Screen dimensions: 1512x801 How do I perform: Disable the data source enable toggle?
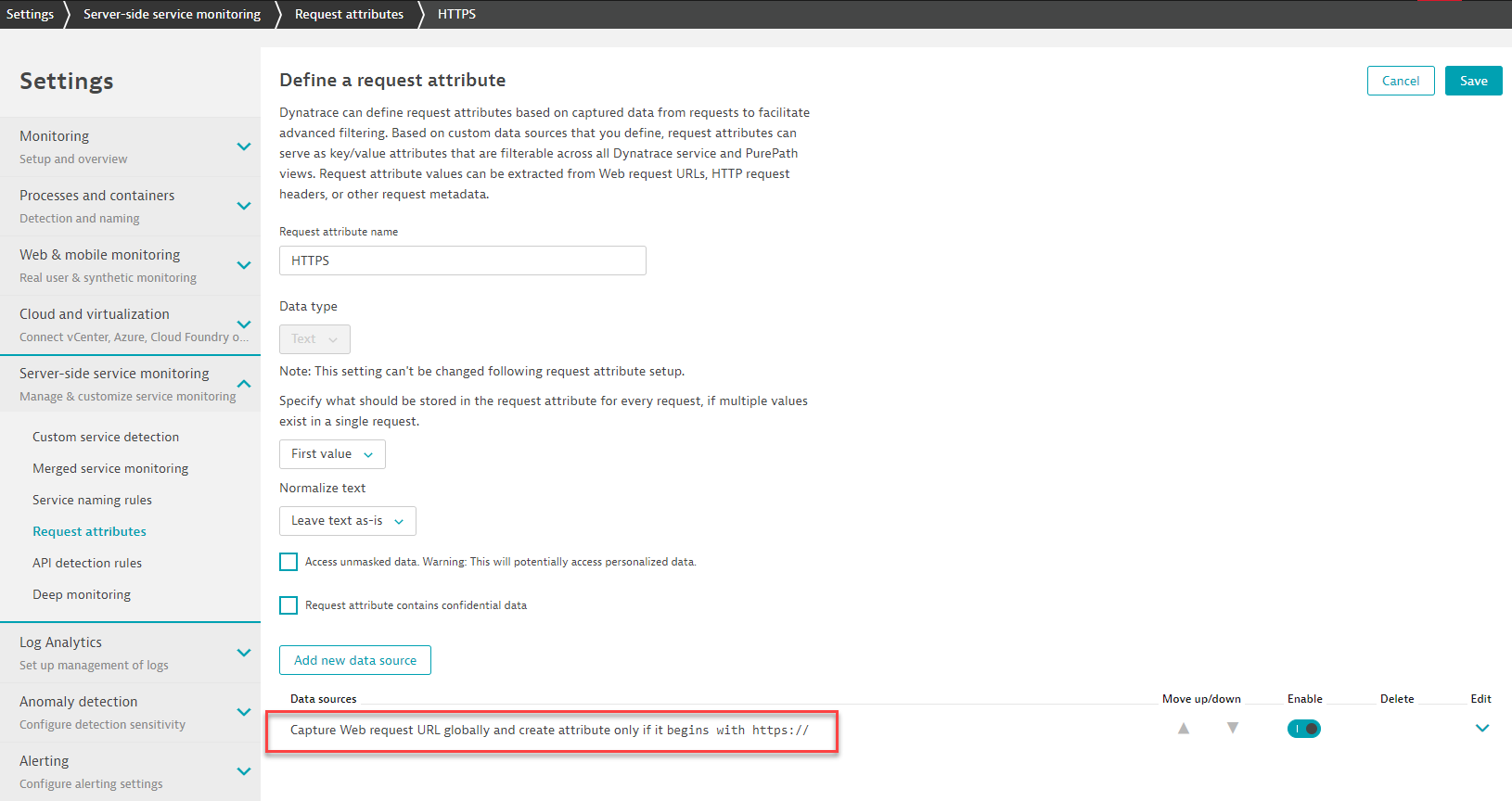coord(1303,729)
